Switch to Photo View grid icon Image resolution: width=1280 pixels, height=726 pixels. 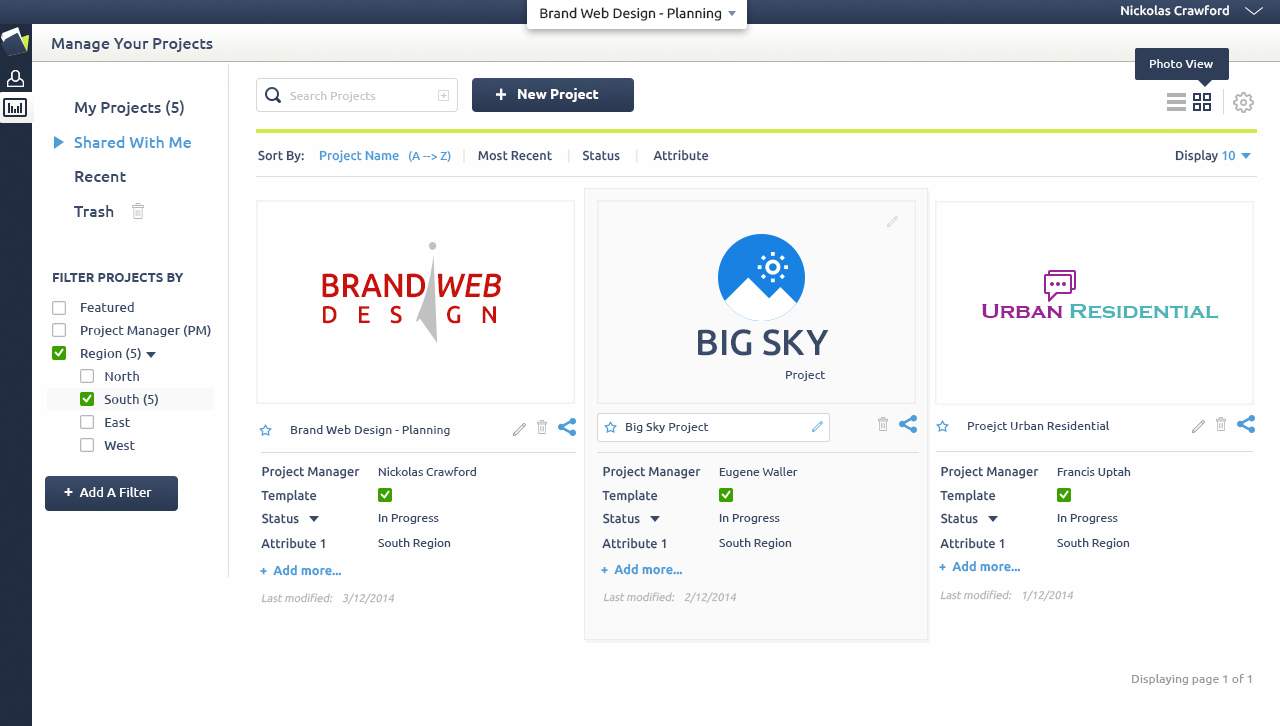coord(1202,102)
